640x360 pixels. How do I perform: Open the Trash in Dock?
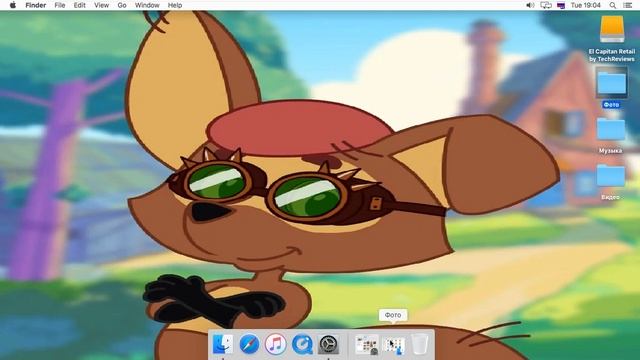tap(420, 344)
